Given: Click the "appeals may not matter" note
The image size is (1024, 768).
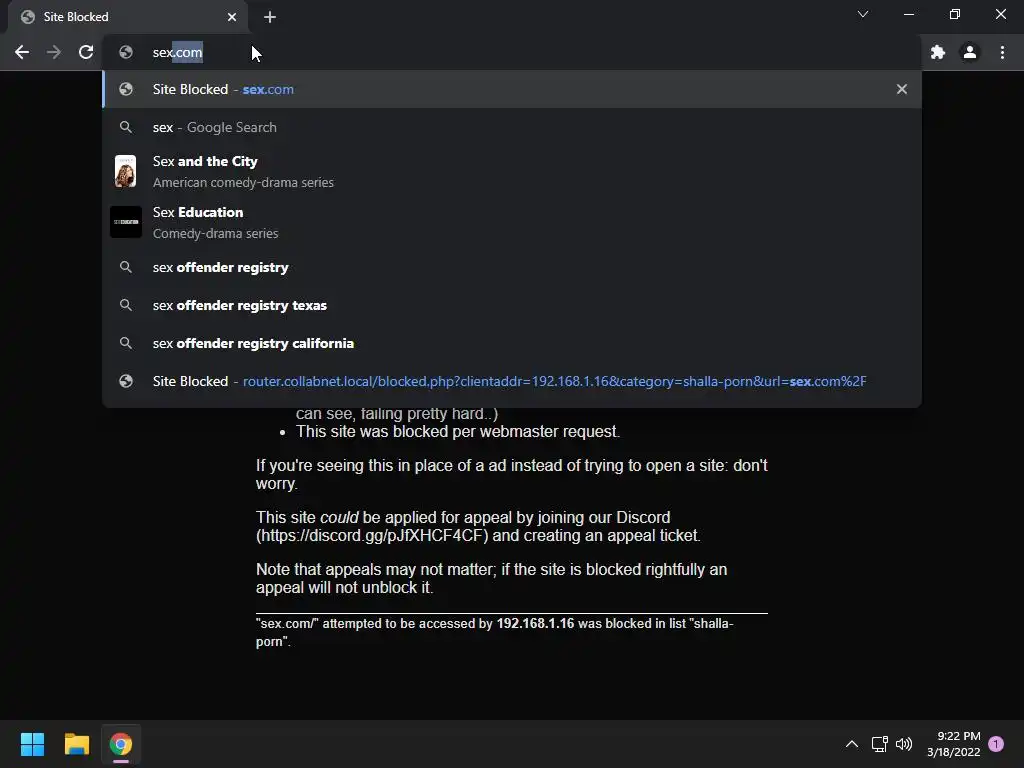Looking at the screenshot, I should [491, 579].
